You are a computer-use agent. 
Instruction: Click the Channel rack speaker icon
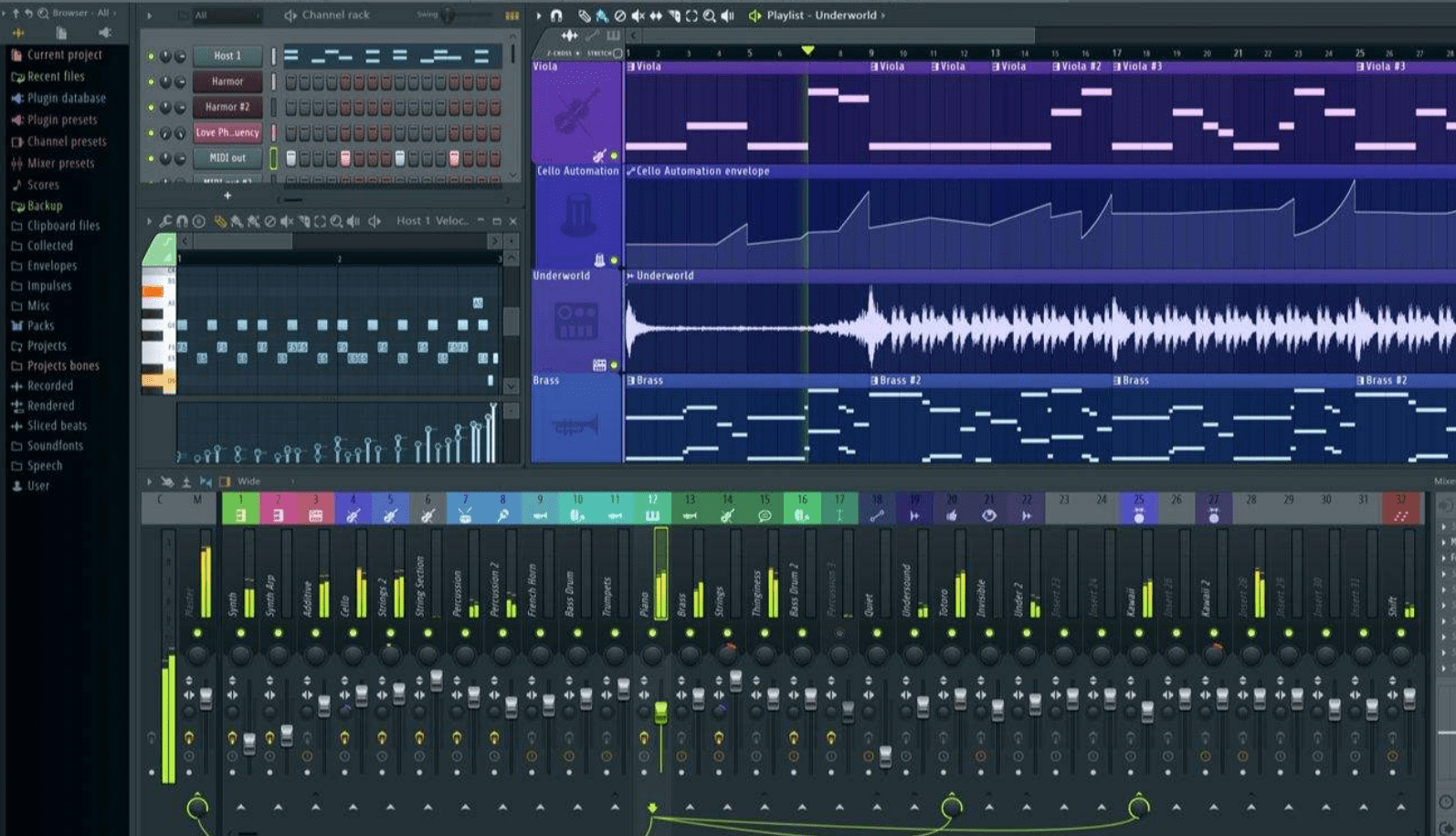(290, 16)
